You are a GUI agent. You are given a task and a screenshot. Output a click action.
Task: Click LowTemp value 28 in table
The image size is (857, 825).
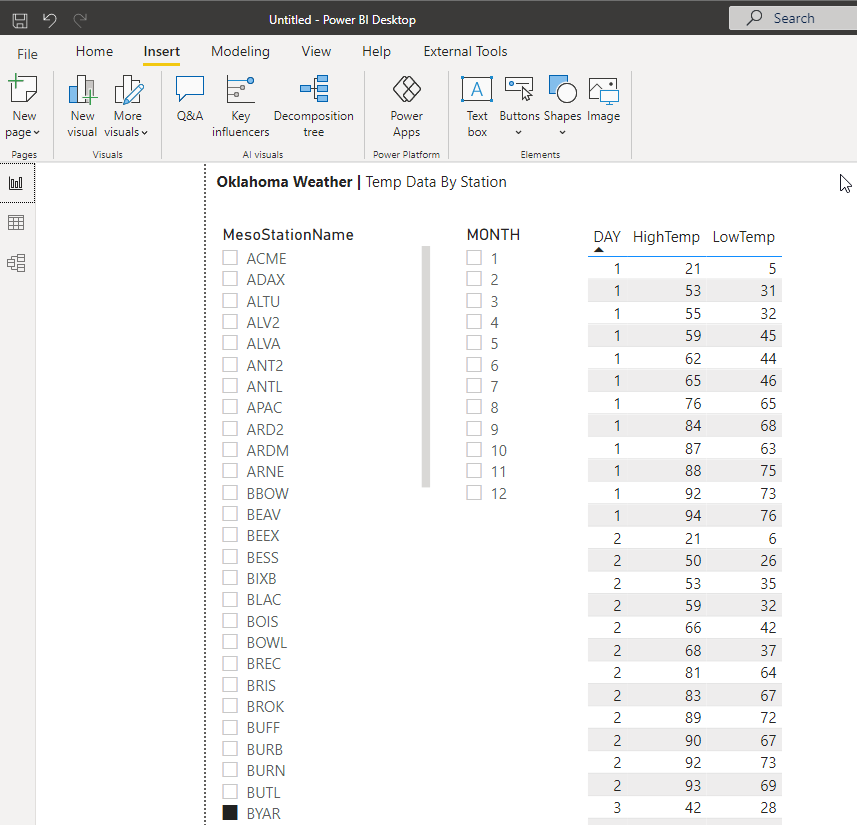[x=768, y=808]
